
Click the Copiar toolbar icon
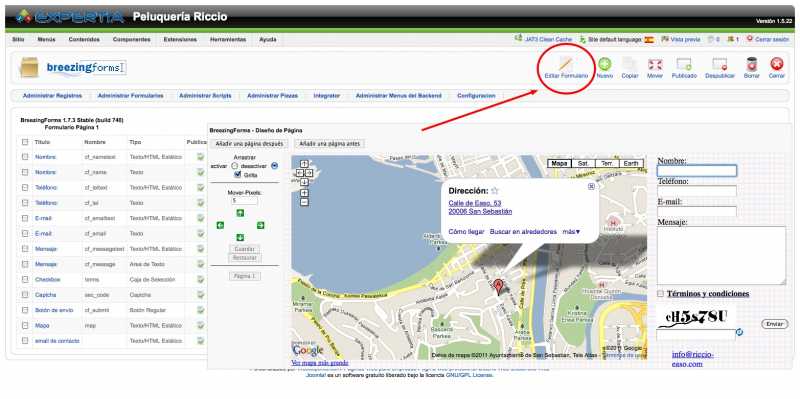click(630, 64)
